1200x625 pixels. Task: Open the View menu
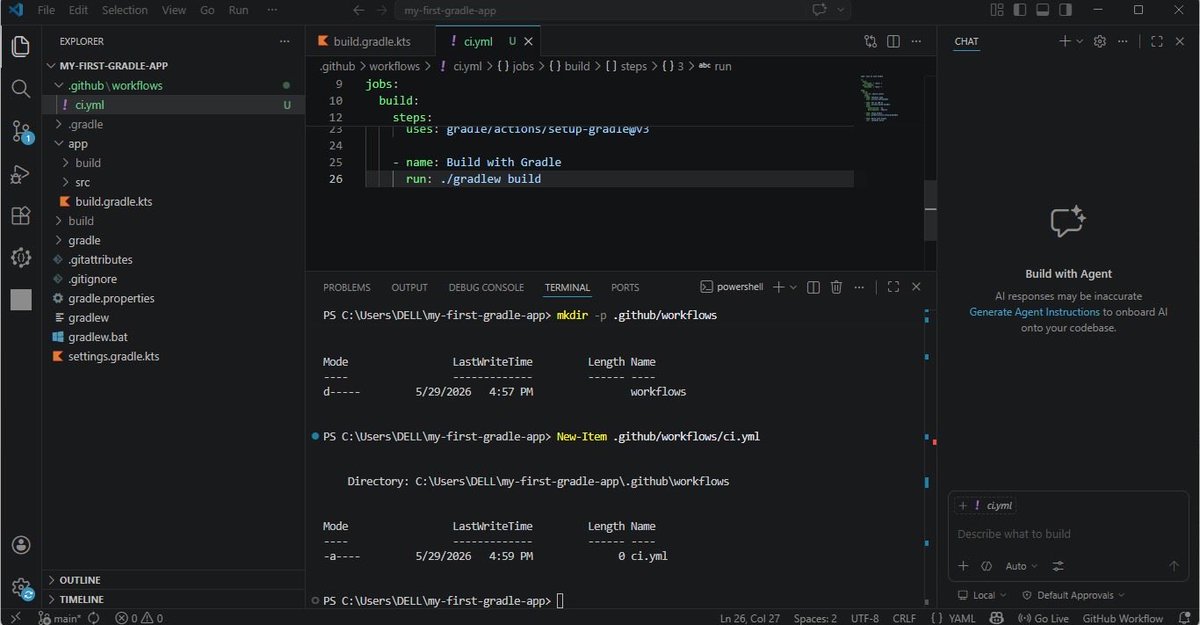(174, 10)
